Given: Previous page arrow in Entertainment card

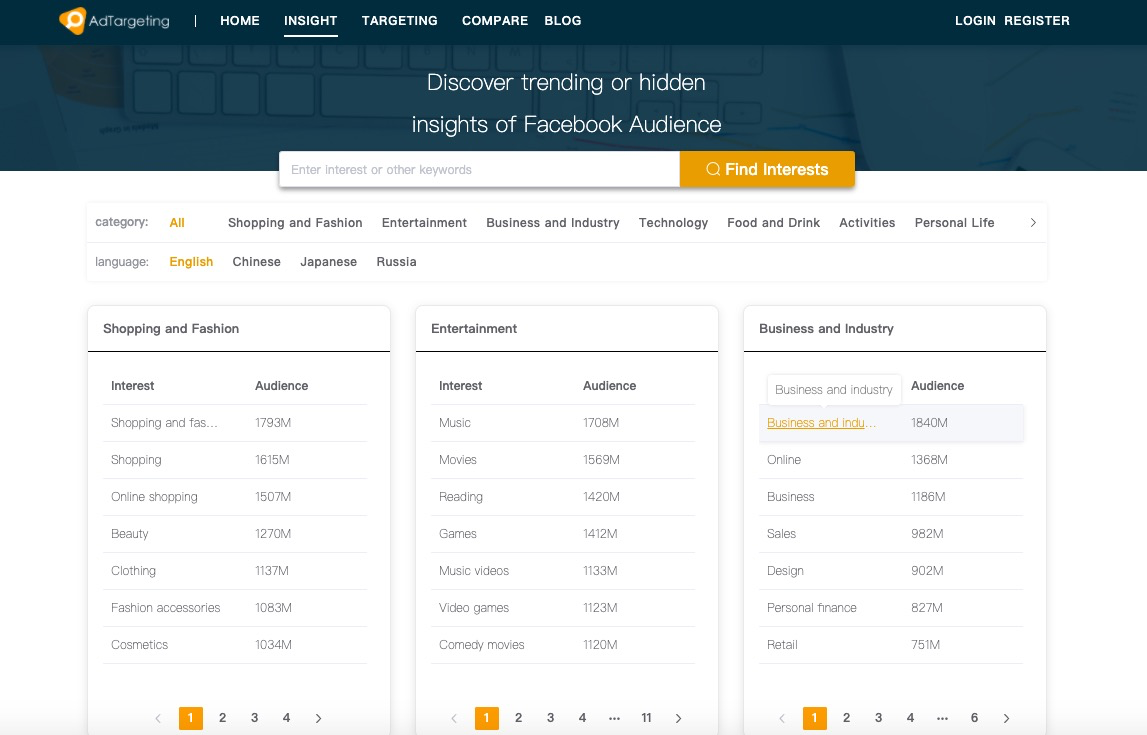Looking at the screenshot, I should 454,718.
